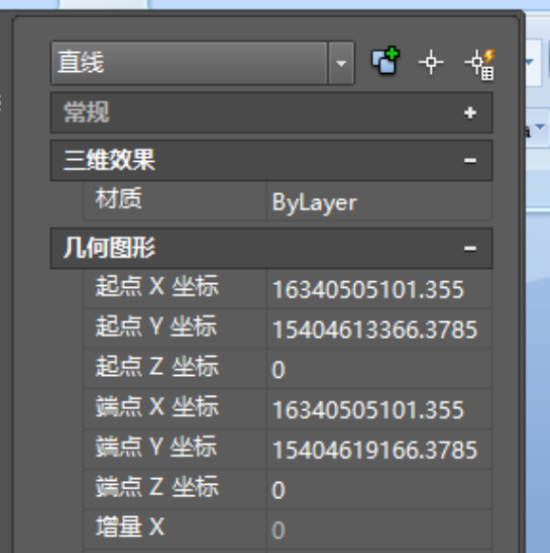Image resolution: width=550 pixels, height=553 pixels.
Task: Open the 直线 object type dropdown
Action: (203, 63)
